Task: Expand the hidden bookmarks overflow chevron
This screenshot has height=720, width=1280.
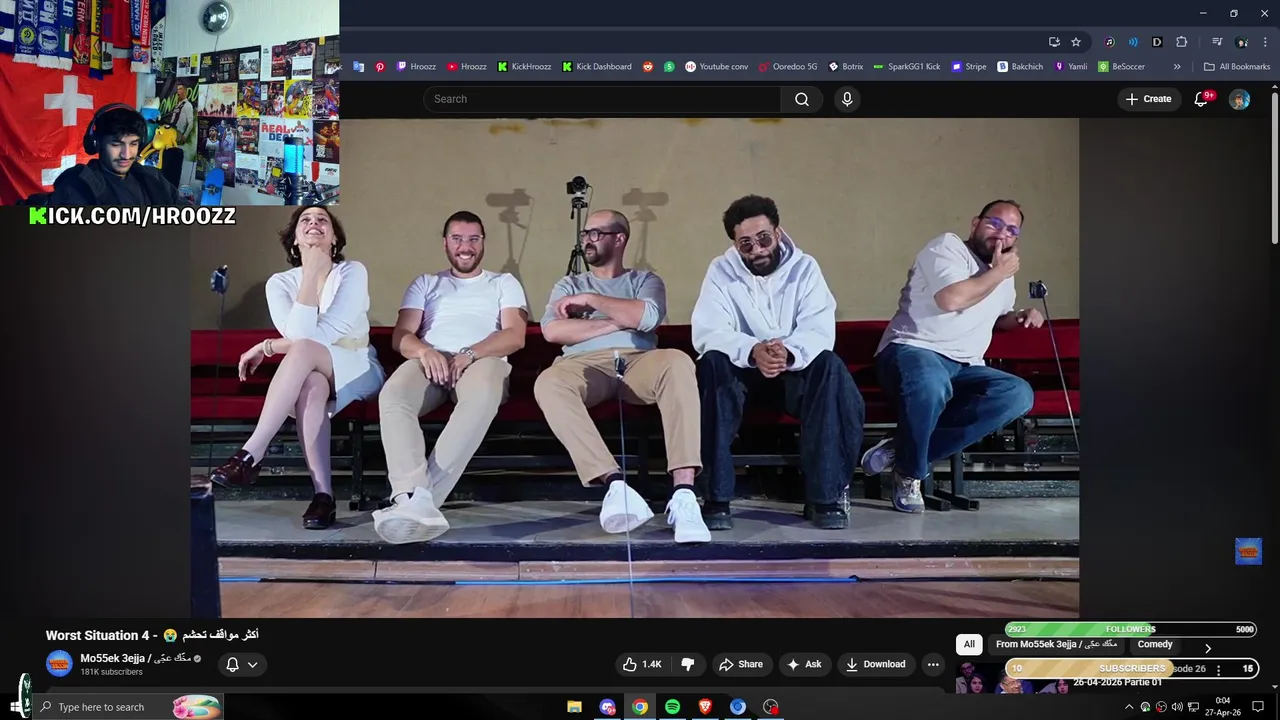Action: (x=1177, y=67)
